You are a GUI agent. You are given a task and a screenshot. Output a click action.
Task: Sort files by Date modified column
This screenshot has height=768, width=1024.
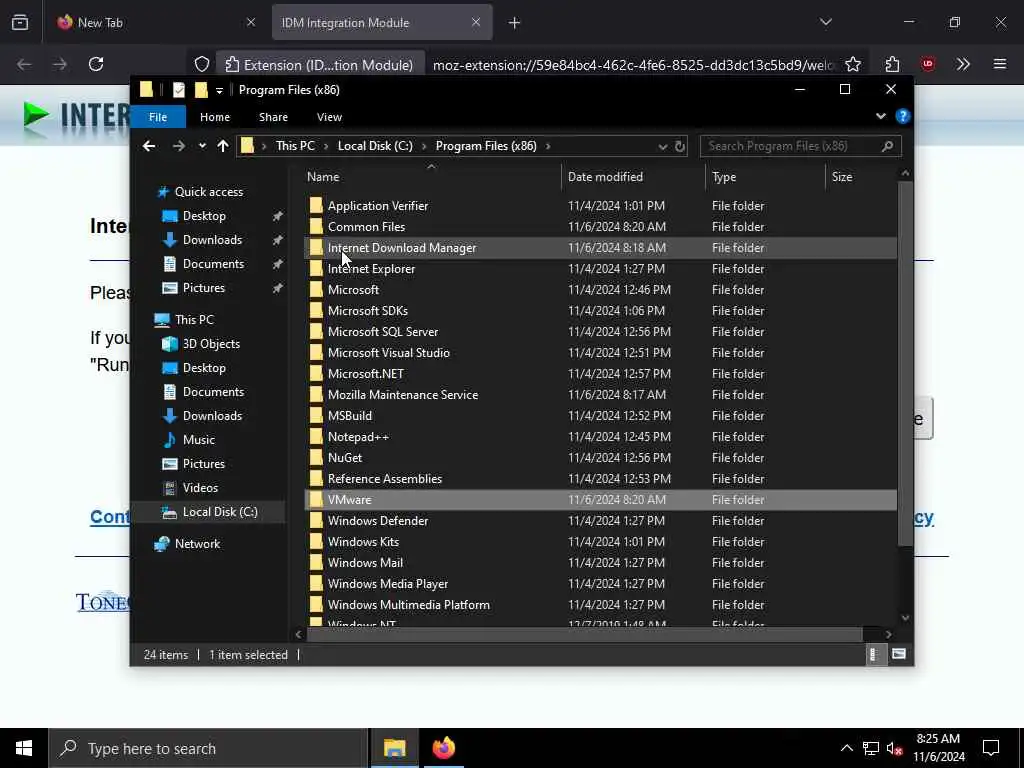click(632, 177)
